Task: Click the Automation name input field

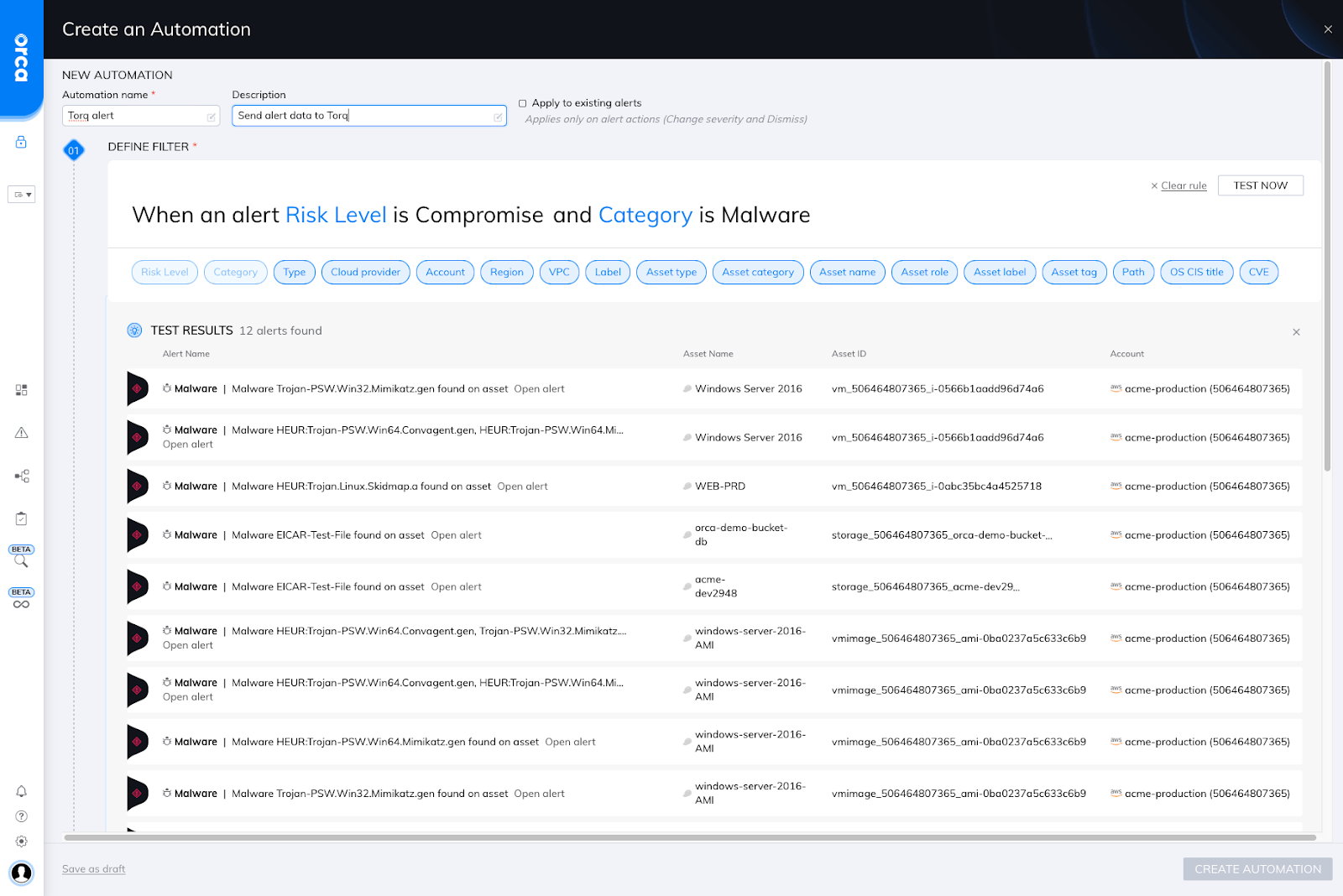Action: click(x=136, y=116)
